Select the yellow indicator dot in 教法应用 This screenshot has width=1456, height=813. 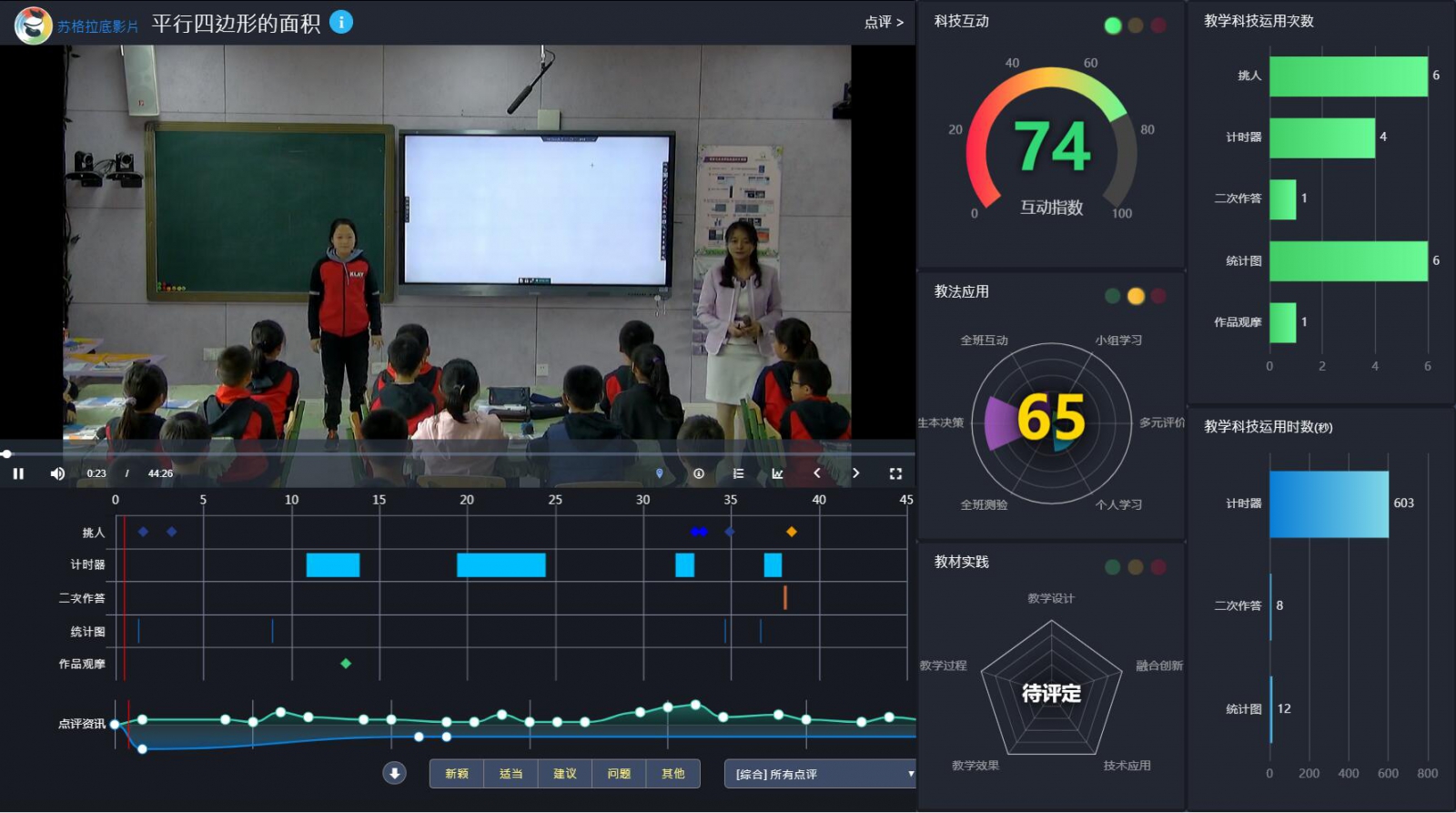pyautogui.click(x=1136, y=296)
